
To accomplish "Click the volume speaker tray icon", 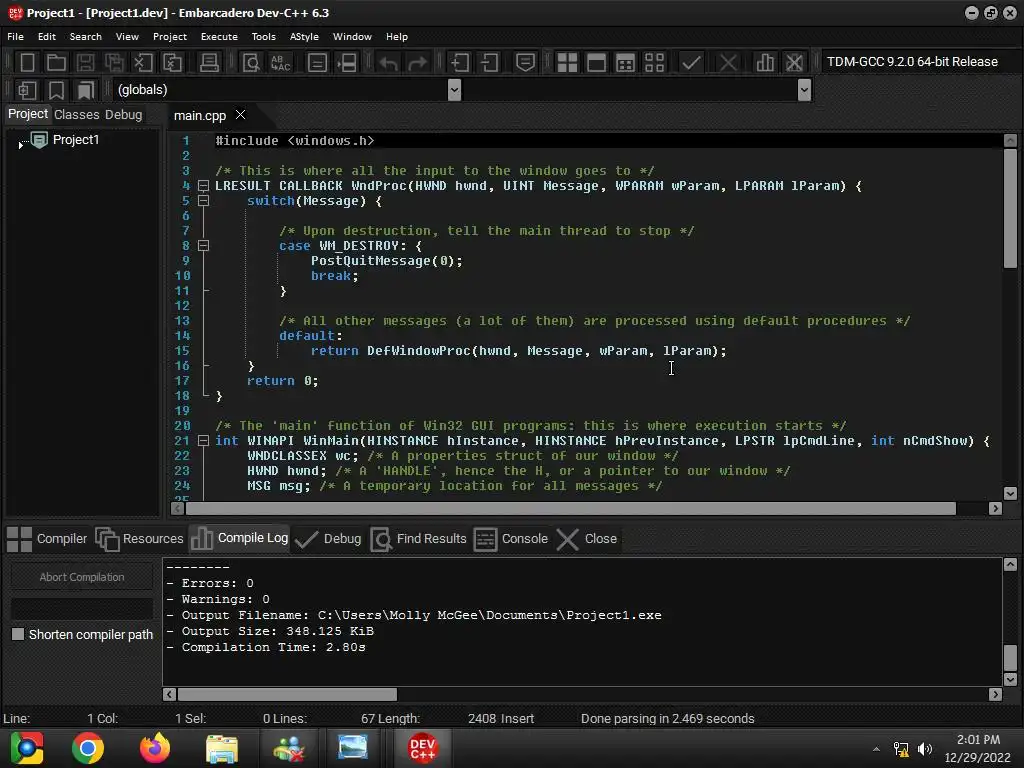I will point(925,749).
